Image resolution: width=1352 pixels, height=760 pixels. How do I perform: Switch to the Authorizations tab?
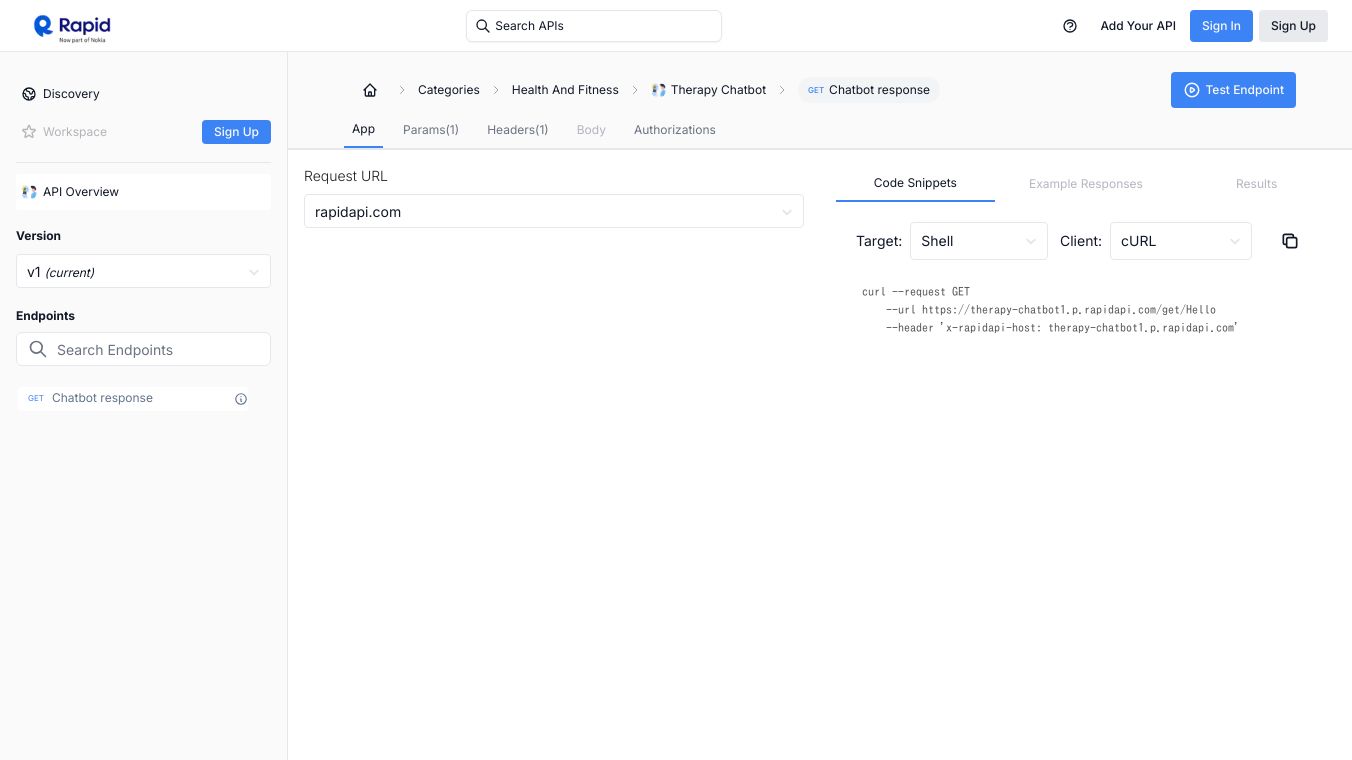coord(675,130)
